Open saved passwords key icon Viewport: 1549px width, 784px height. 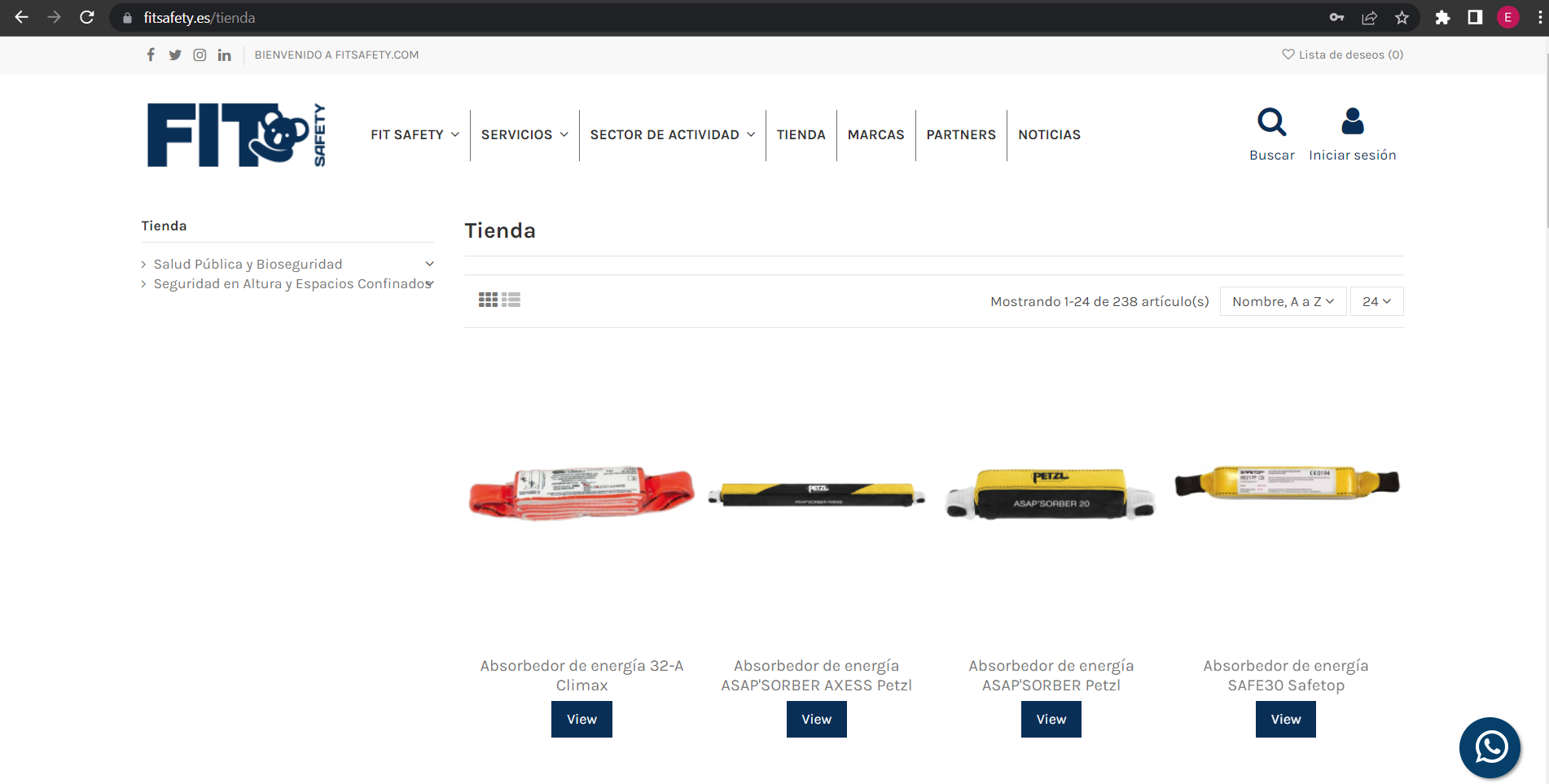point(1336,17)
